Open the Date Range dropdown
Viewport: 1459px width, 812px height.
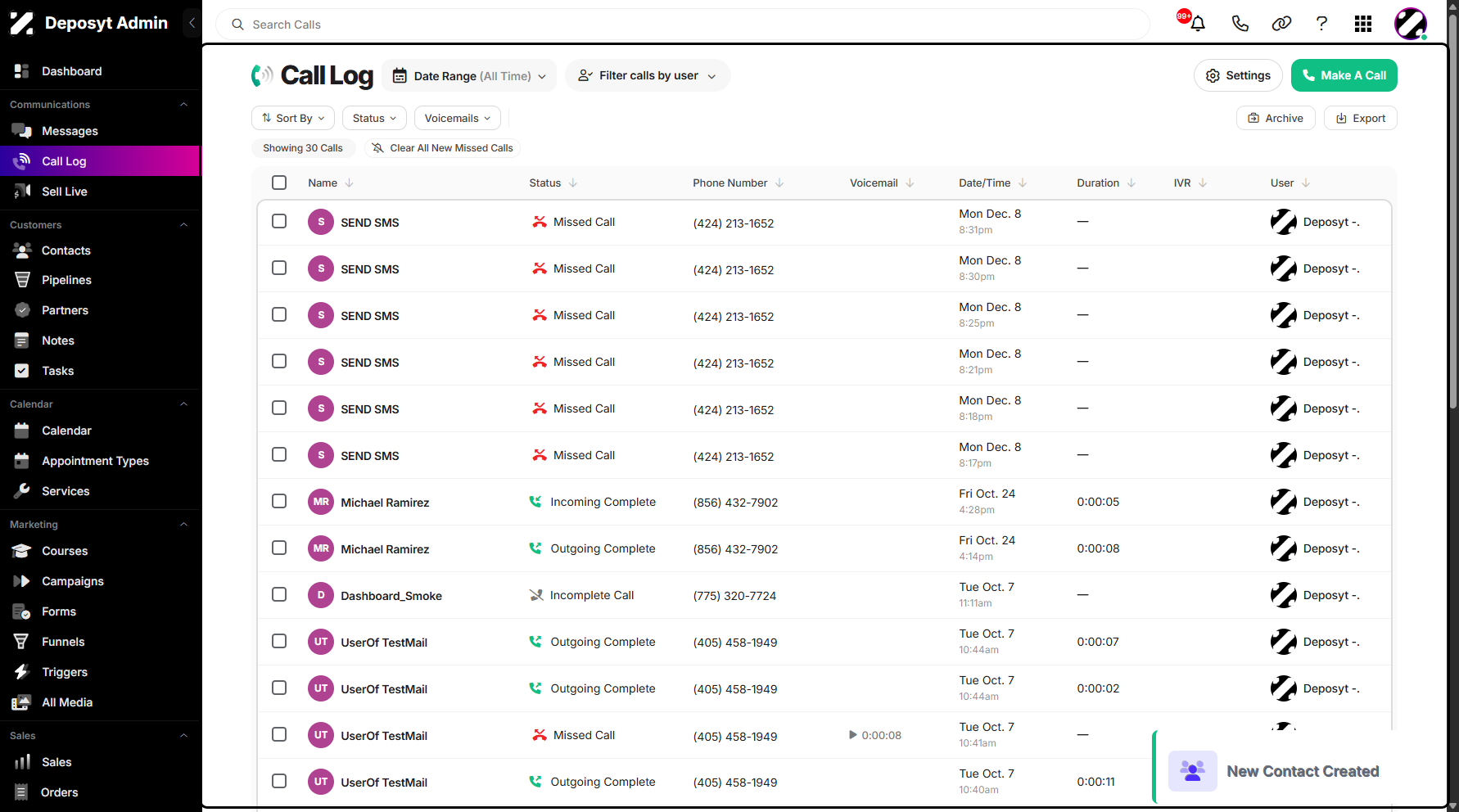tap(469, 76)
